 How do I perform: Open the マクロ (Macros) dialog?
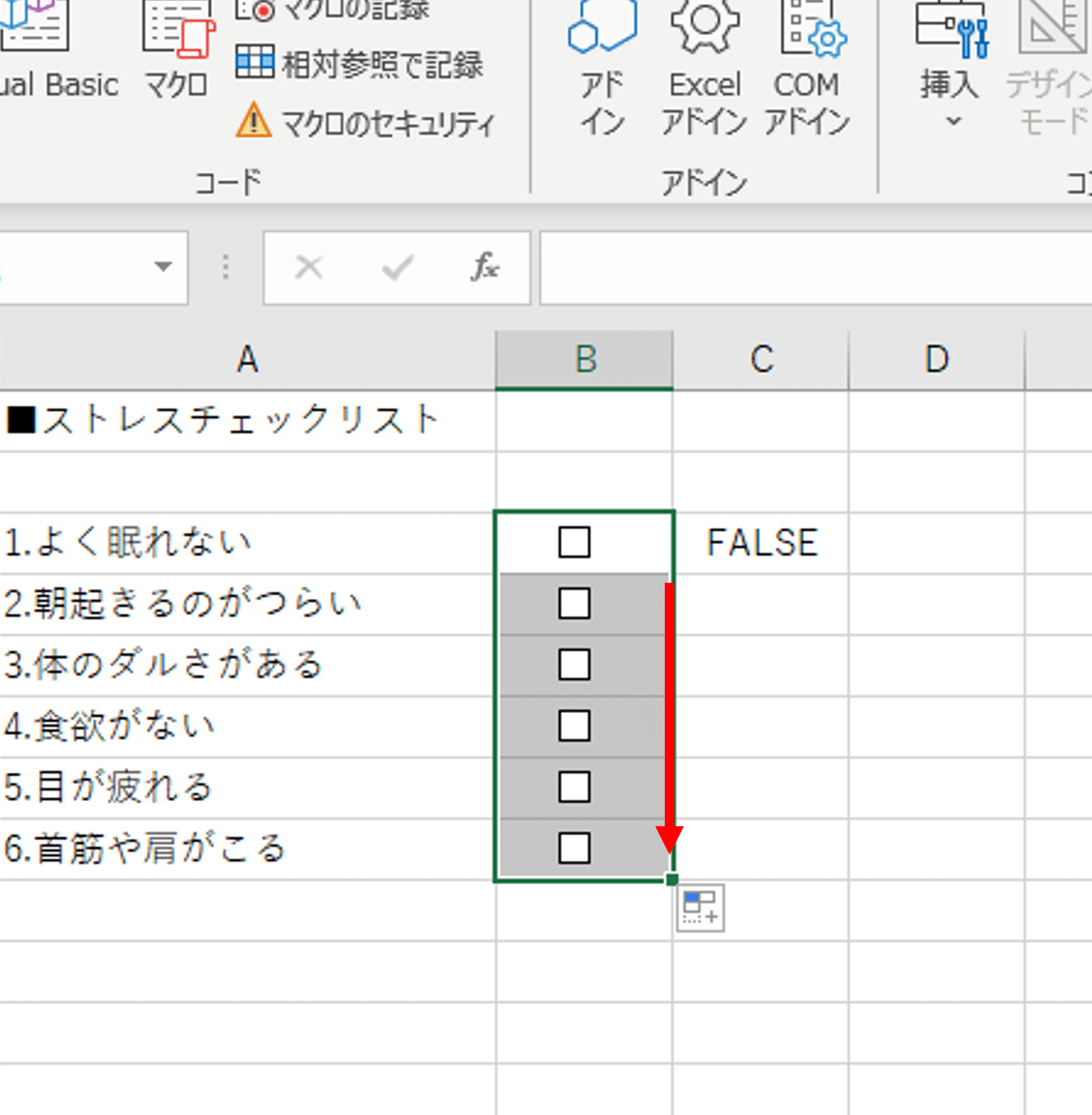tap(177, 55)
